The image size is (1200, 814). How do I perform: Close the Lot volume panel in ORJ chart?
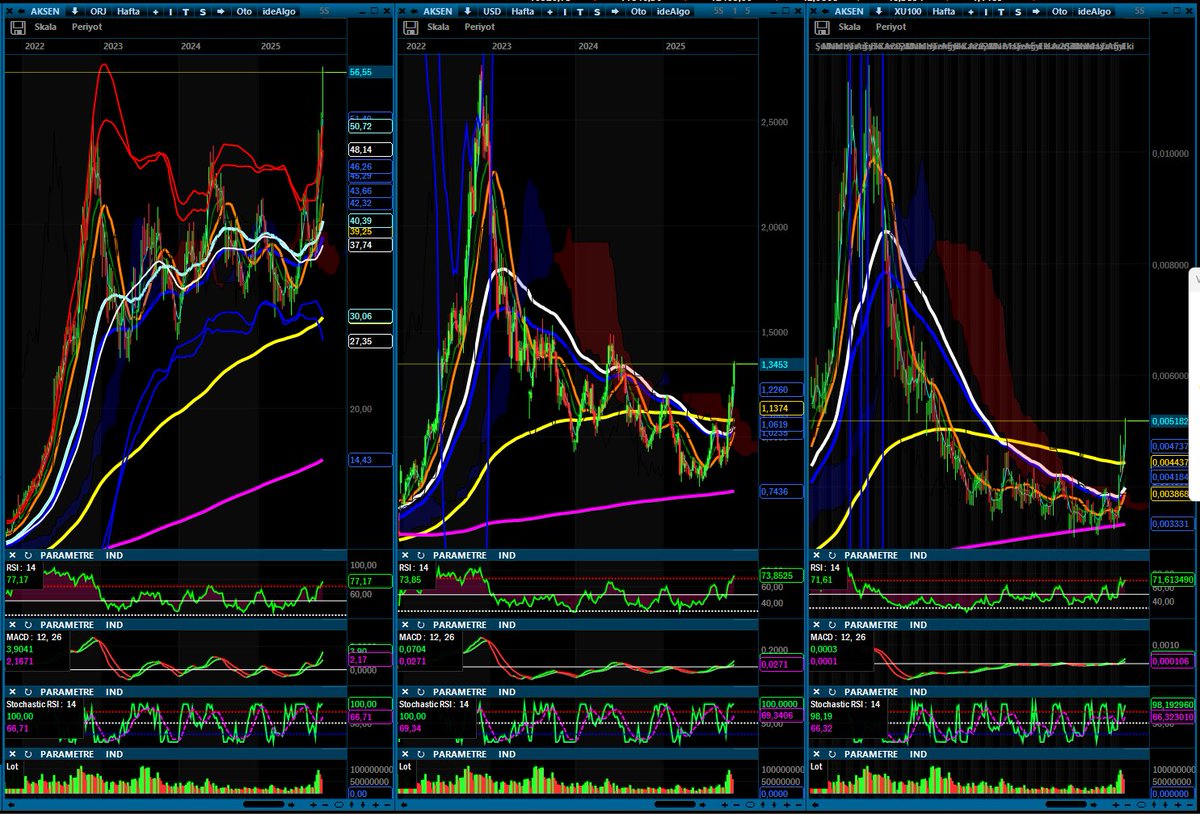click(12, 754)
